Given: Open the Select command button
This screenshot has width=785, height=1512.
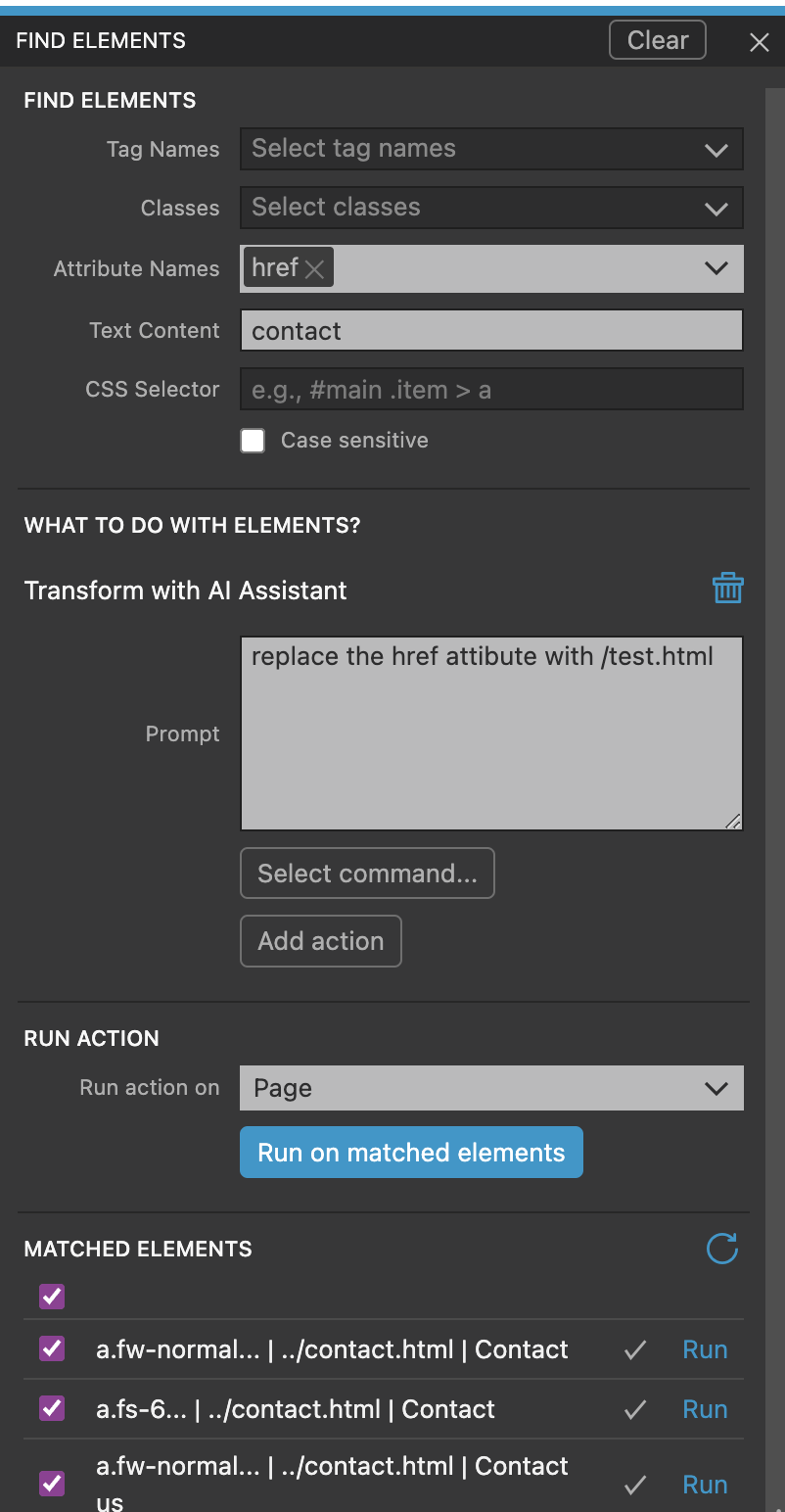Looking at the screenshot, I should click(367, 874).
